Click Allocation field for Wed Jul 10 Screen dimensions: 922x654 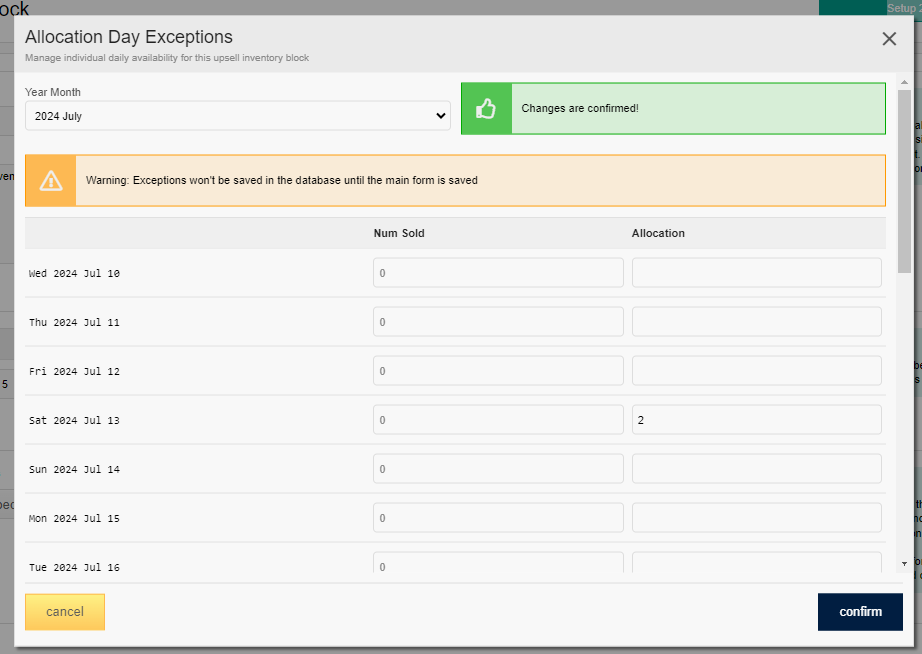point(757,273)
